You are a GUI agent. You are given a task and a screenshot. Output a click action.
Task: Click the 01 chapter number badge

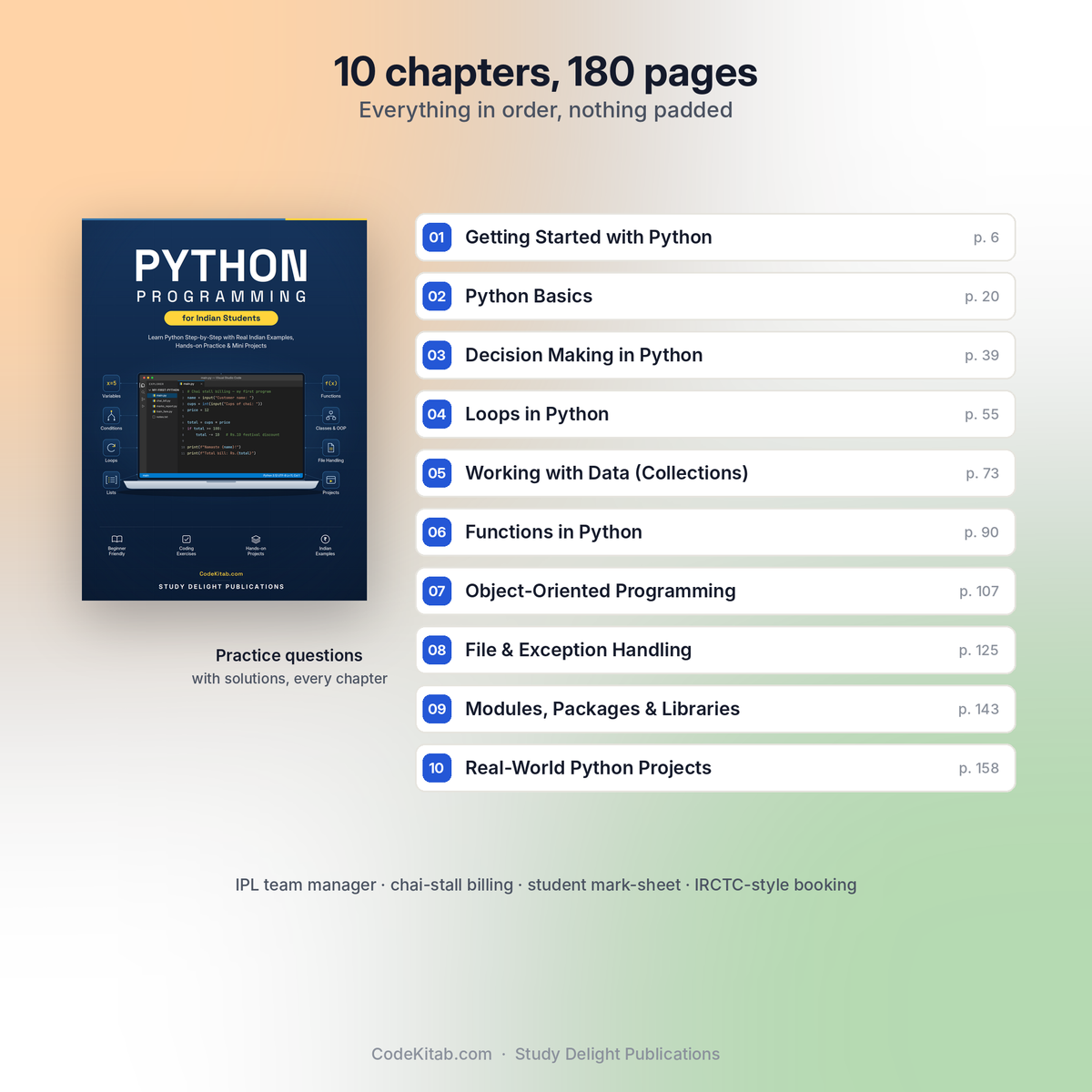pyautogui.click(x=437, y=238)
